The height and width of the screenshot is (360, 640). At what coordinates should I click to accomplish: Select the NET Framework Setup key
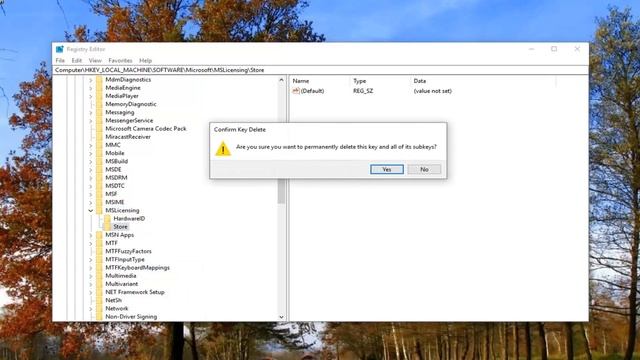click(135, 292)
